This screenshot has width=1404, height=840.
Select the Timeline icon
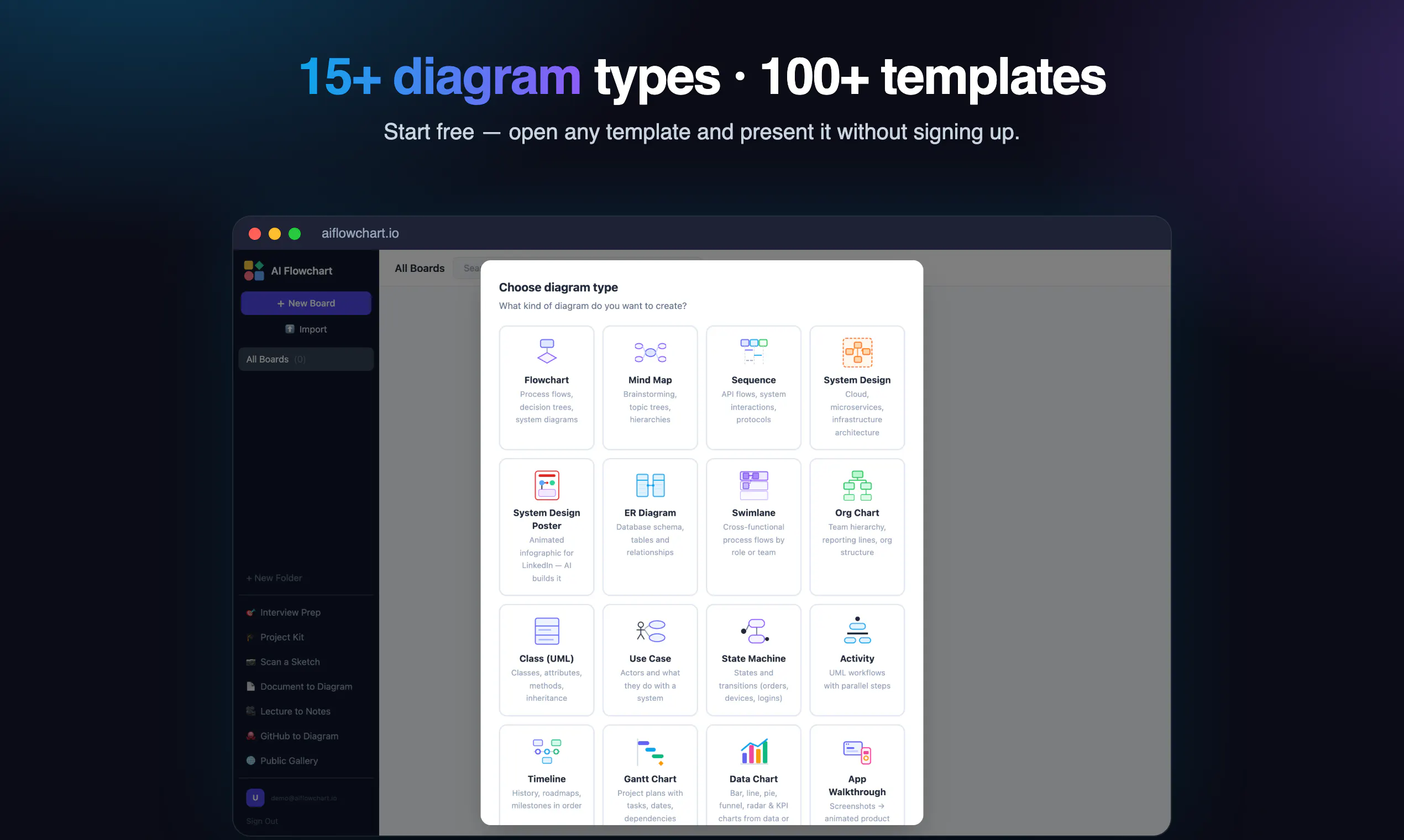(x=546, y=751)
